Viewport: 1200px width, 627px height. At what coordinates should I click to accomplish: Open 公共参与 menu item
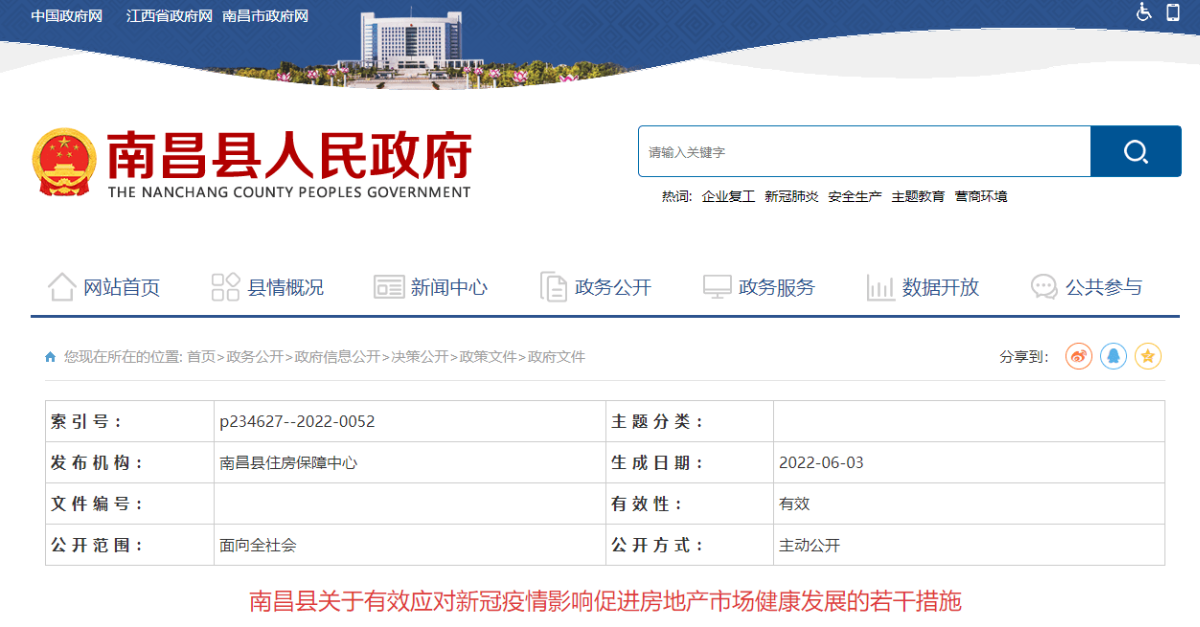click(x=1104, y=288)
